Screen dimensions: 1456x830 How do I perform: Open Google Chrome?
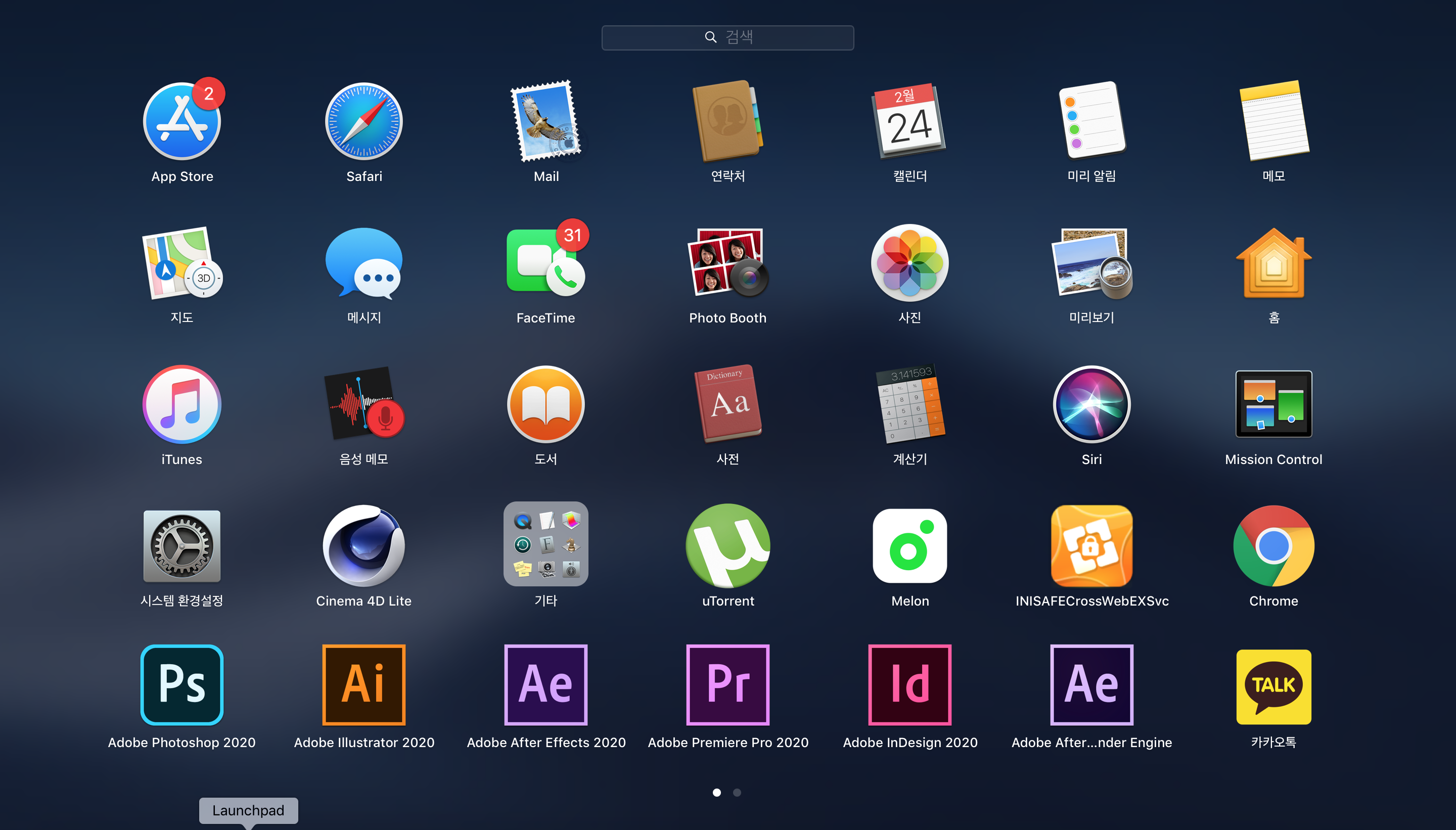(1273, 546)
